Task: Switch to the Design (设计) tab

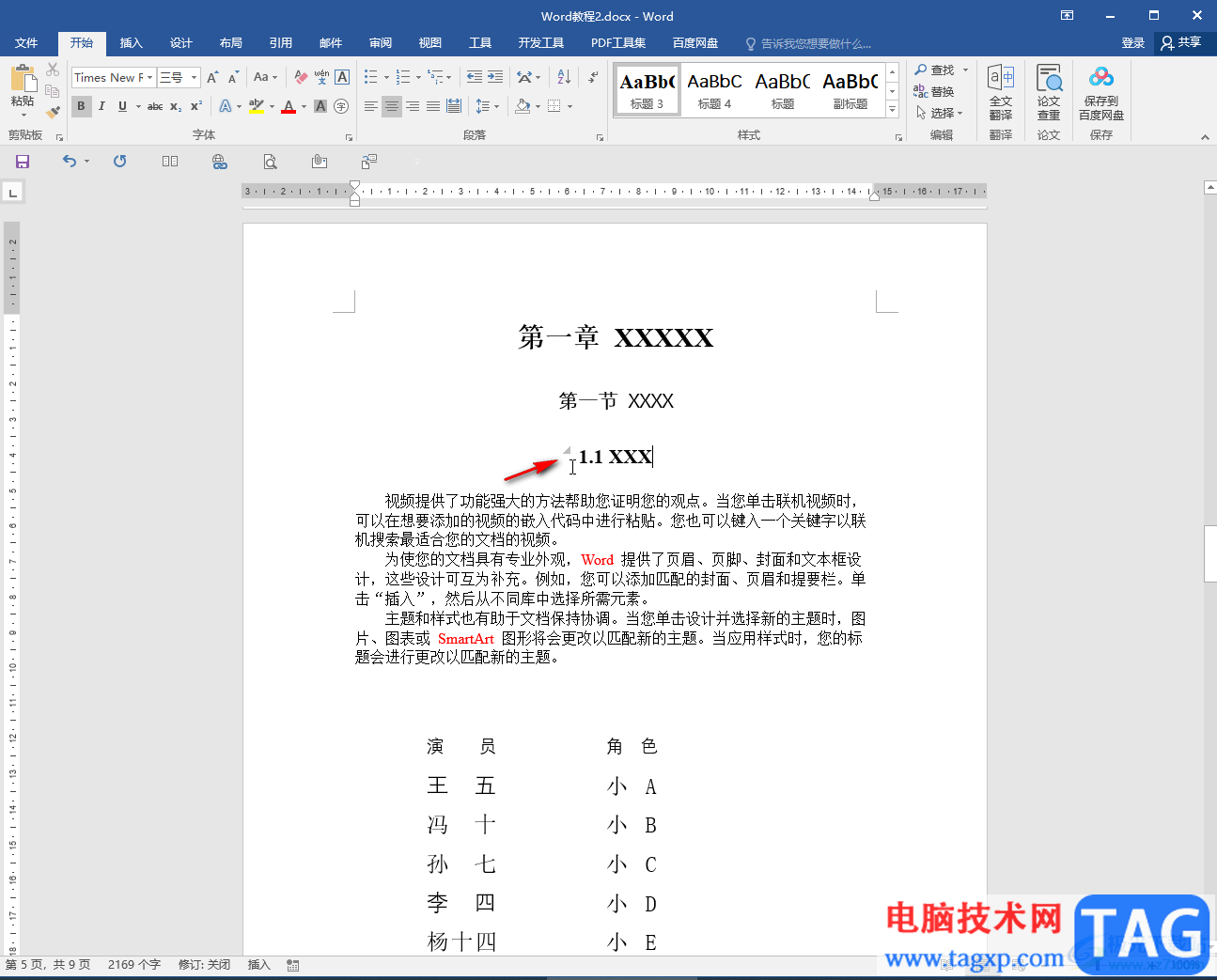Action: pos(181,43)
